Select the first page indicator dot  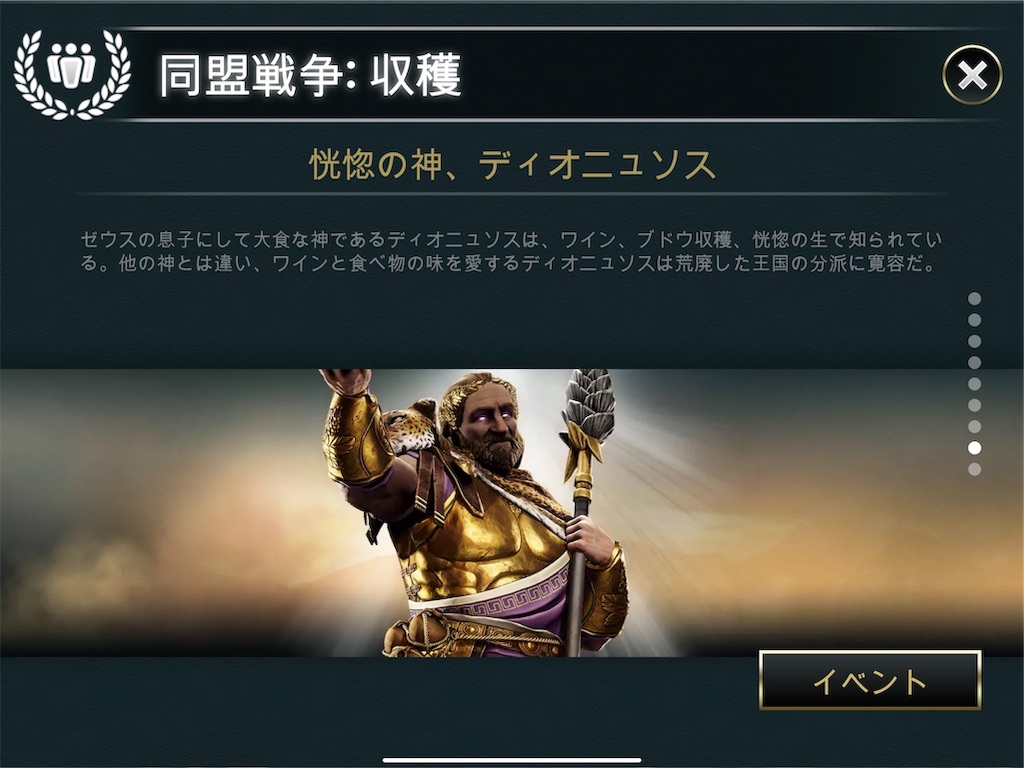pyautogui.click(x=974, y=298)
